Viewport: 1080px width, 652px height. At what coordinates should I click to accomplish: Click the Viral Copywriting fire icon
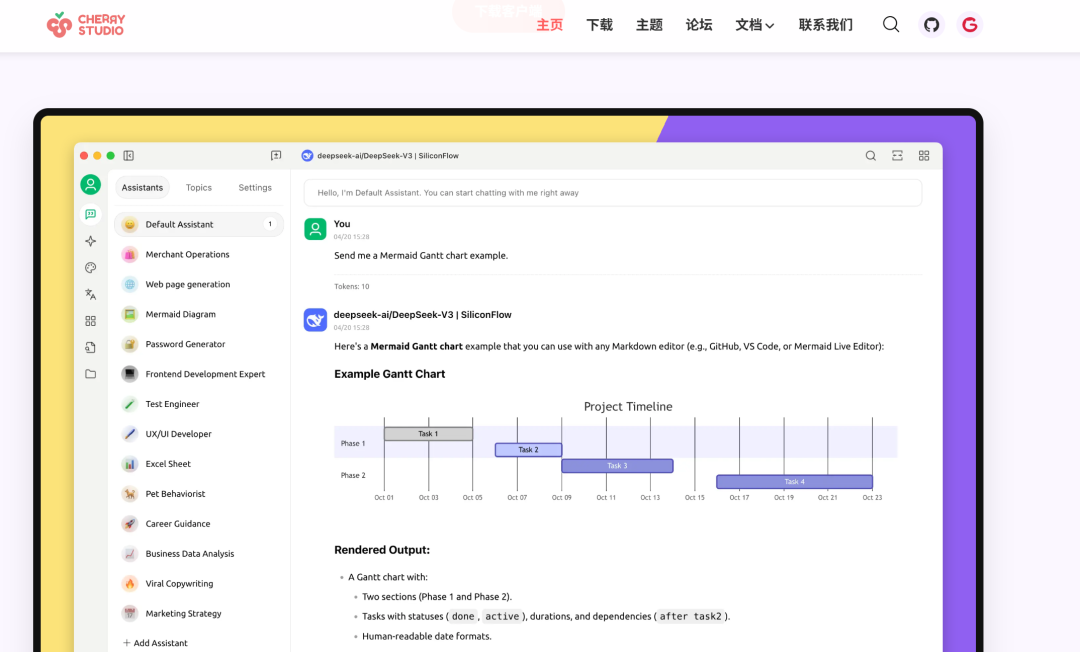pyautogui.click(x=129, y=584)
